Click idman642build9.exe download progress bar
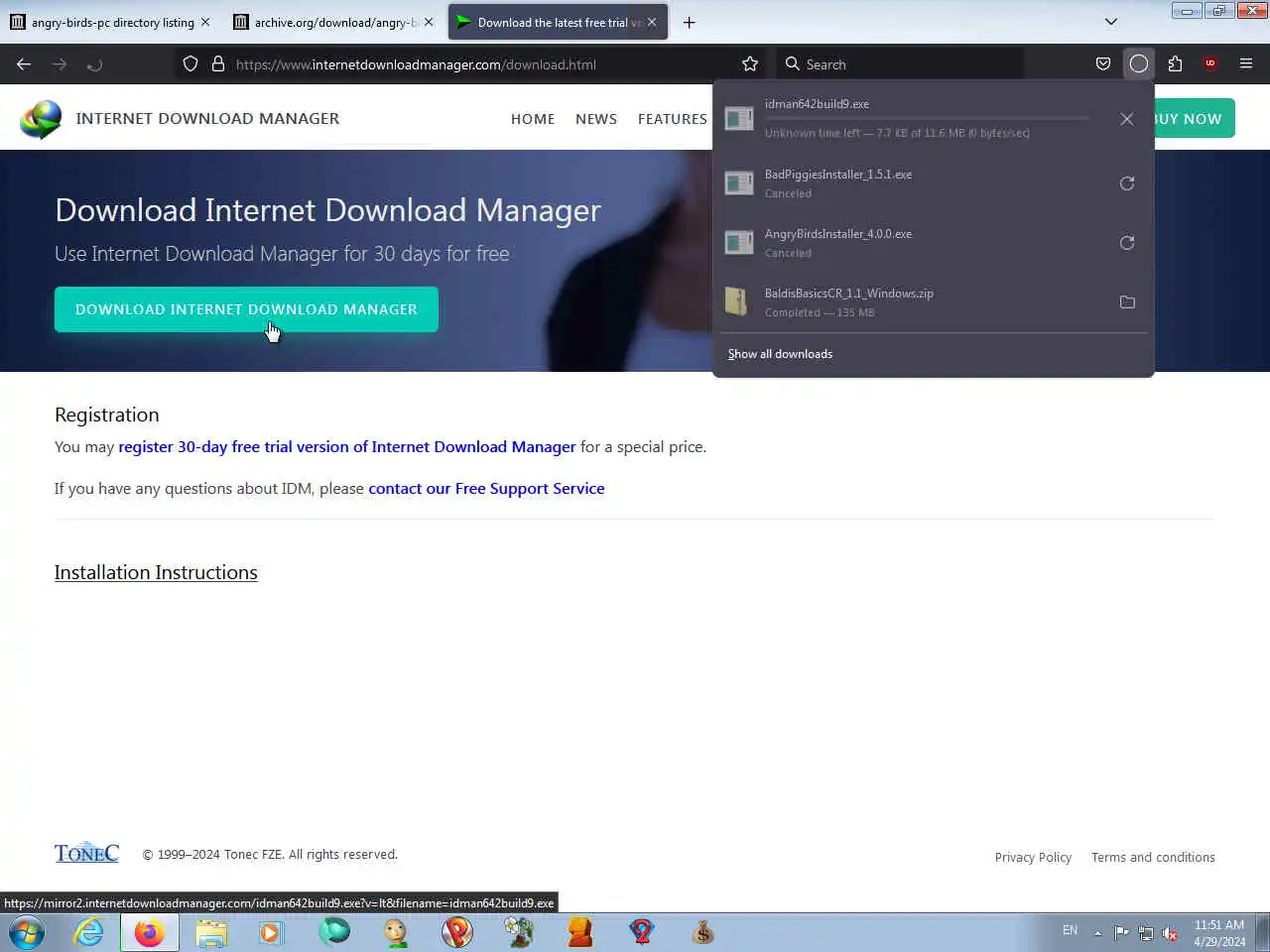1270x952 pixels. coord(927,118)
